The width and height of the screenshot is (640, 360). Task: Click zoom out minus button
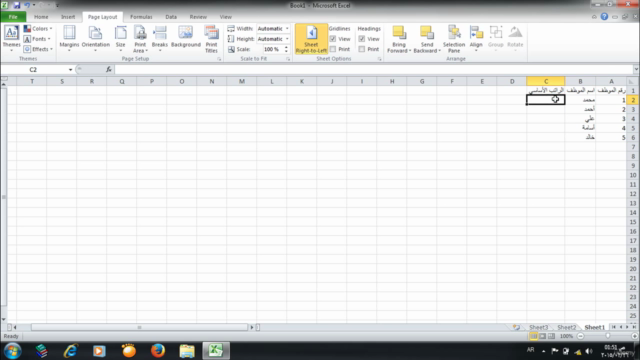pyautogui.click(x=580, y=336)
